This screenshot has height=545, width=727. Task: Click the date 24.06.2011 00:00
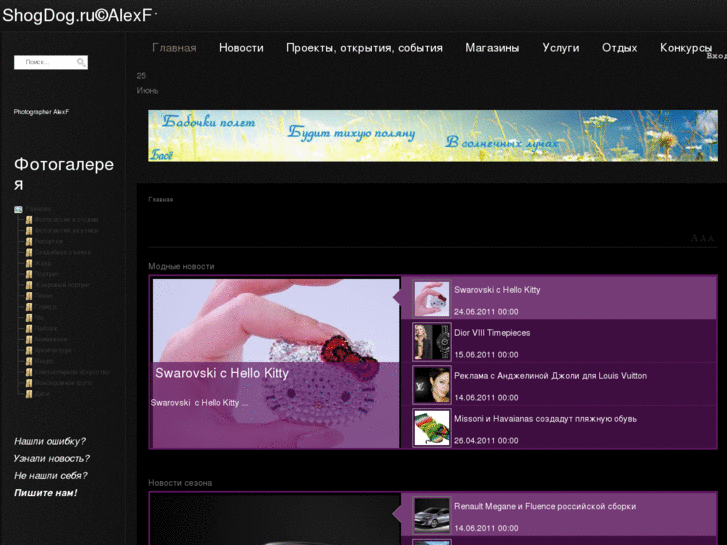click(486, 312)
